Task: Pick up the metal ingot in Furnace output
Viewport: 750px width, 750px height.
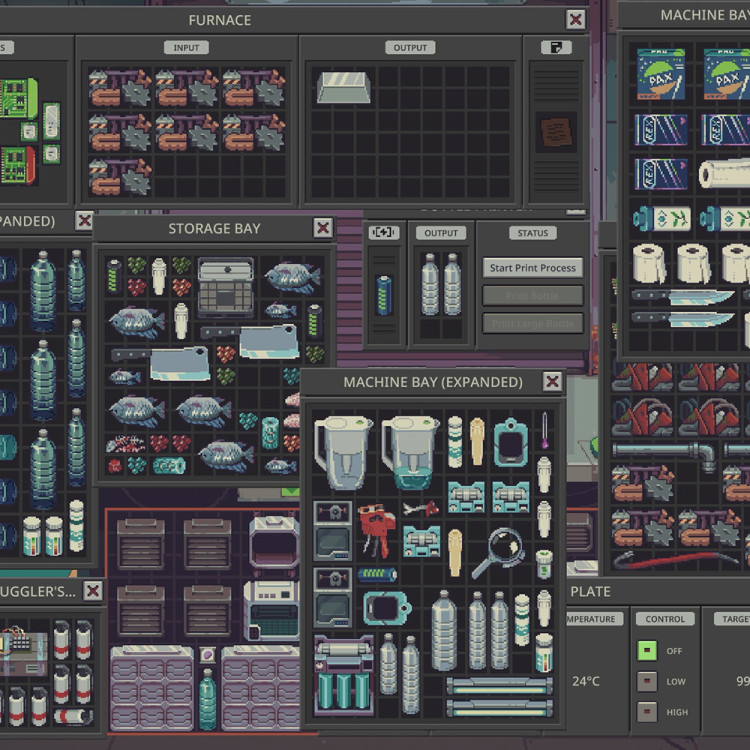Action: tap(343, 88)
